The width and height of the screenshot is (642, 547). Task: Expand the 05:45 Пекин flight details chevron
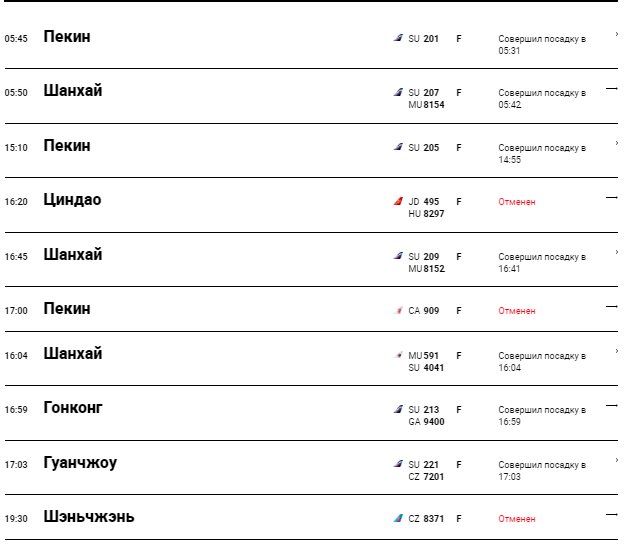click(617, 34)
